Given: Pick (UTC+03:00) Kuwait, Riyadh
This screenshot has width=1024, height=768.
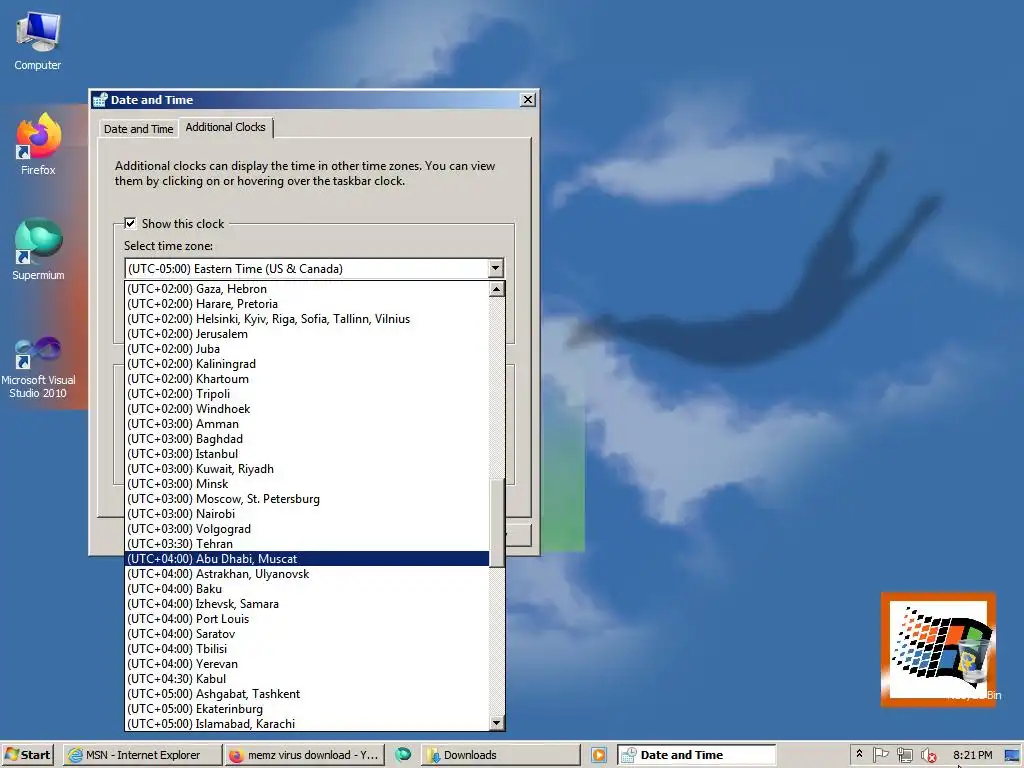Looking at the screenshot, I should pos(306,469).
